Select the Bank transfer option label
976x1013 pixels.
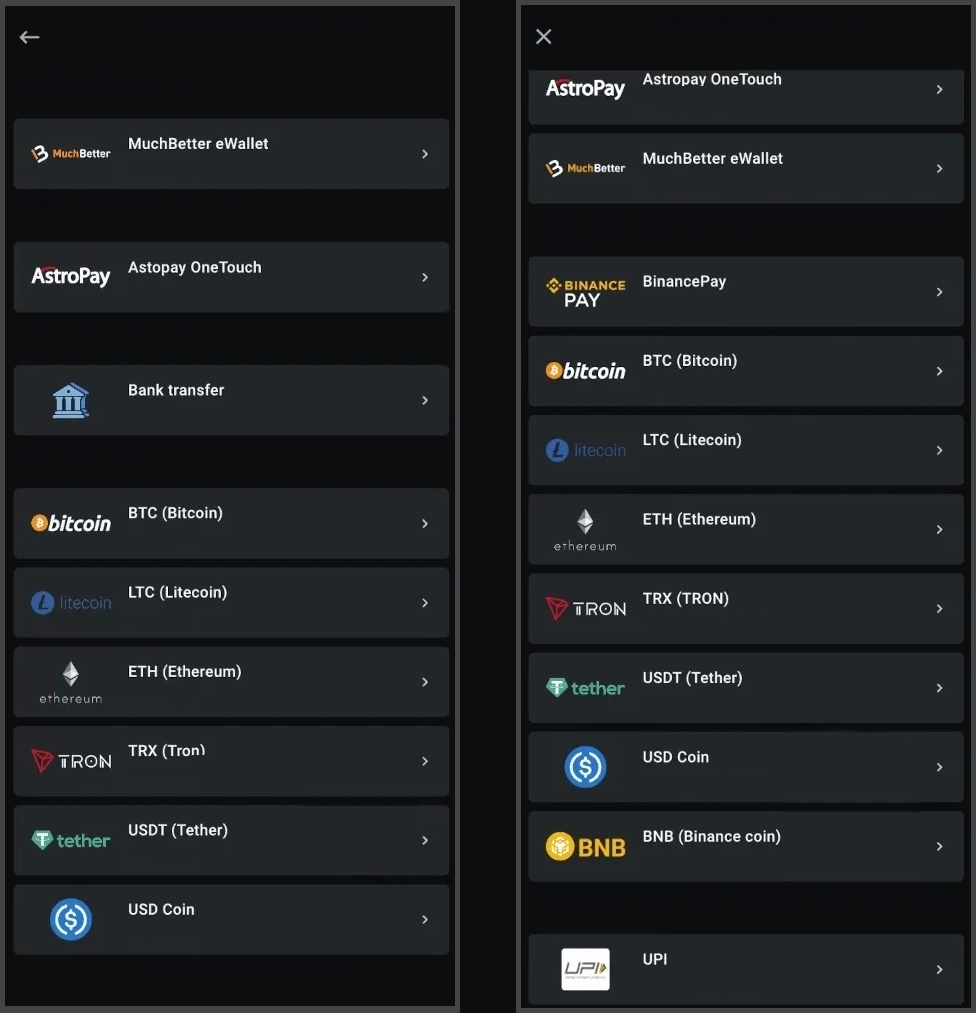point(176,390)
